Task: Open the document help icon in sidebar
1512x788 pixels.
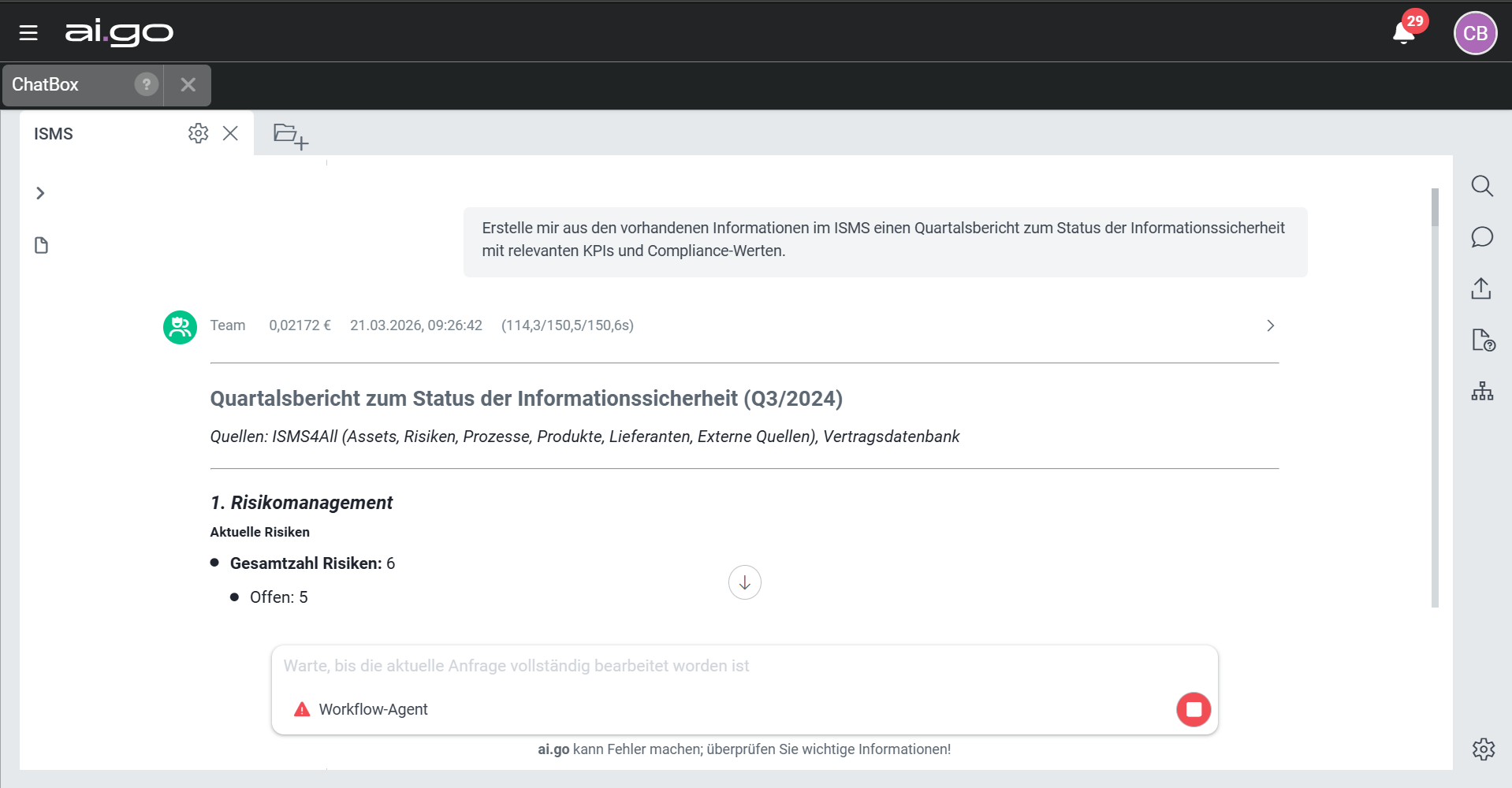Action: [1483, 340]
